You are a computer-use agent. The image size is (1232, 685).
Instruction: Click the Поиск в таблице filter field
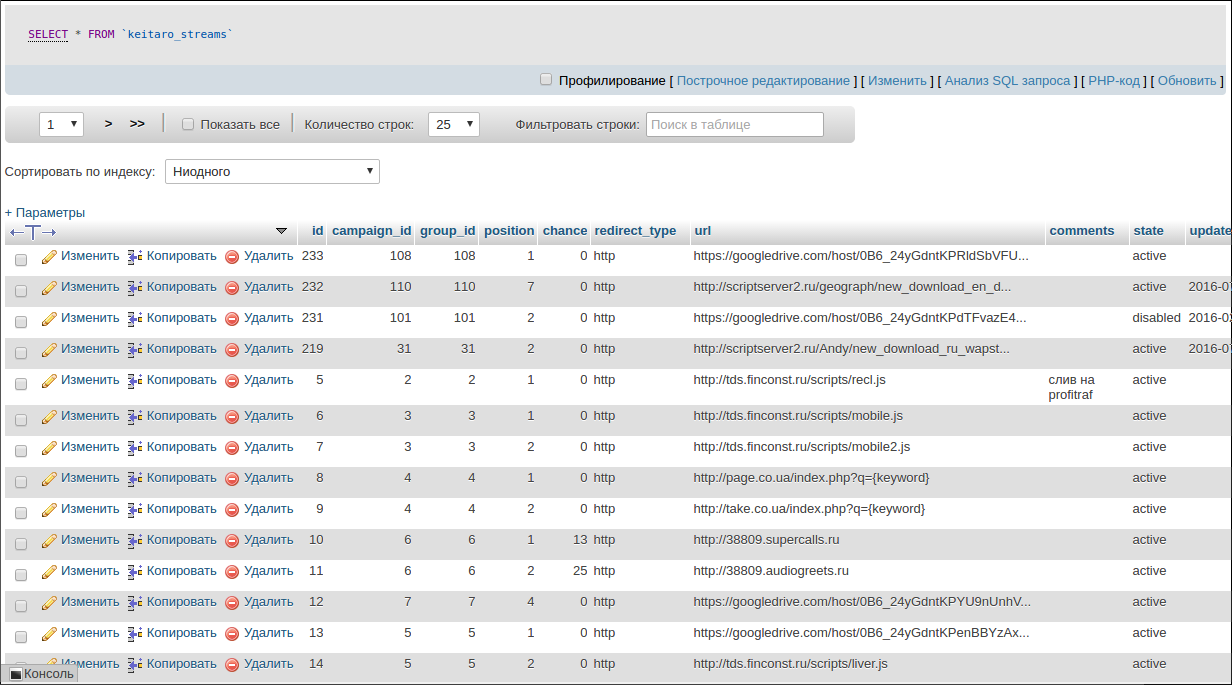tap(735, 125)
